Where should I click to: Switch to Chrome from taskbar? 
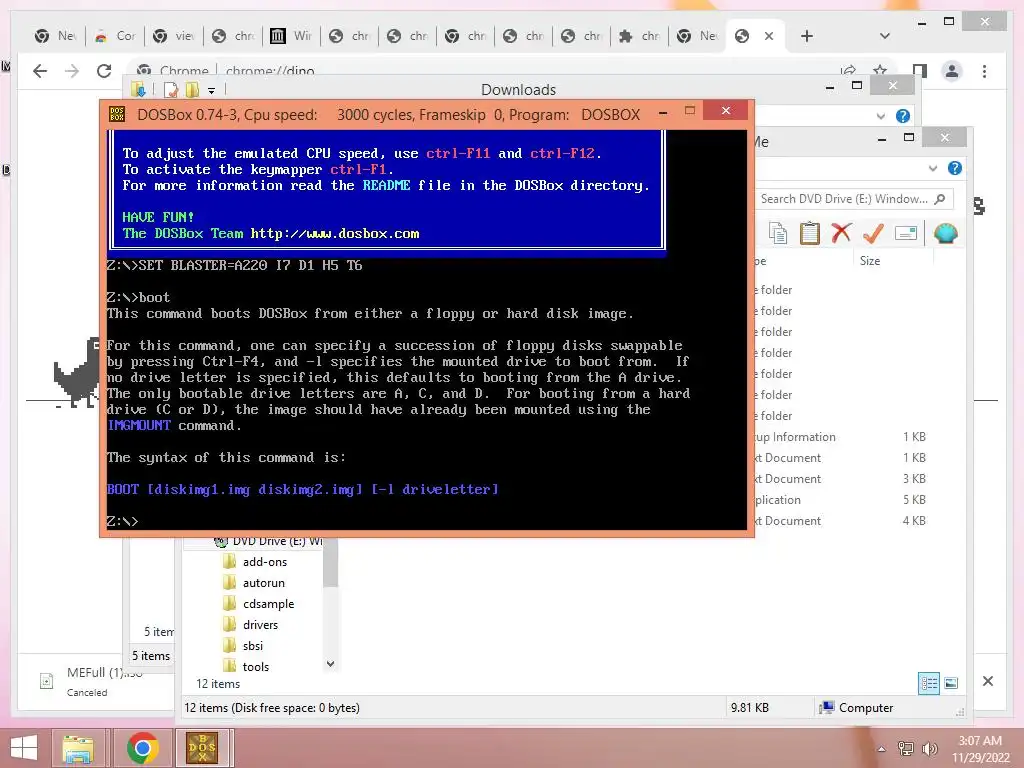pos(143,748)
